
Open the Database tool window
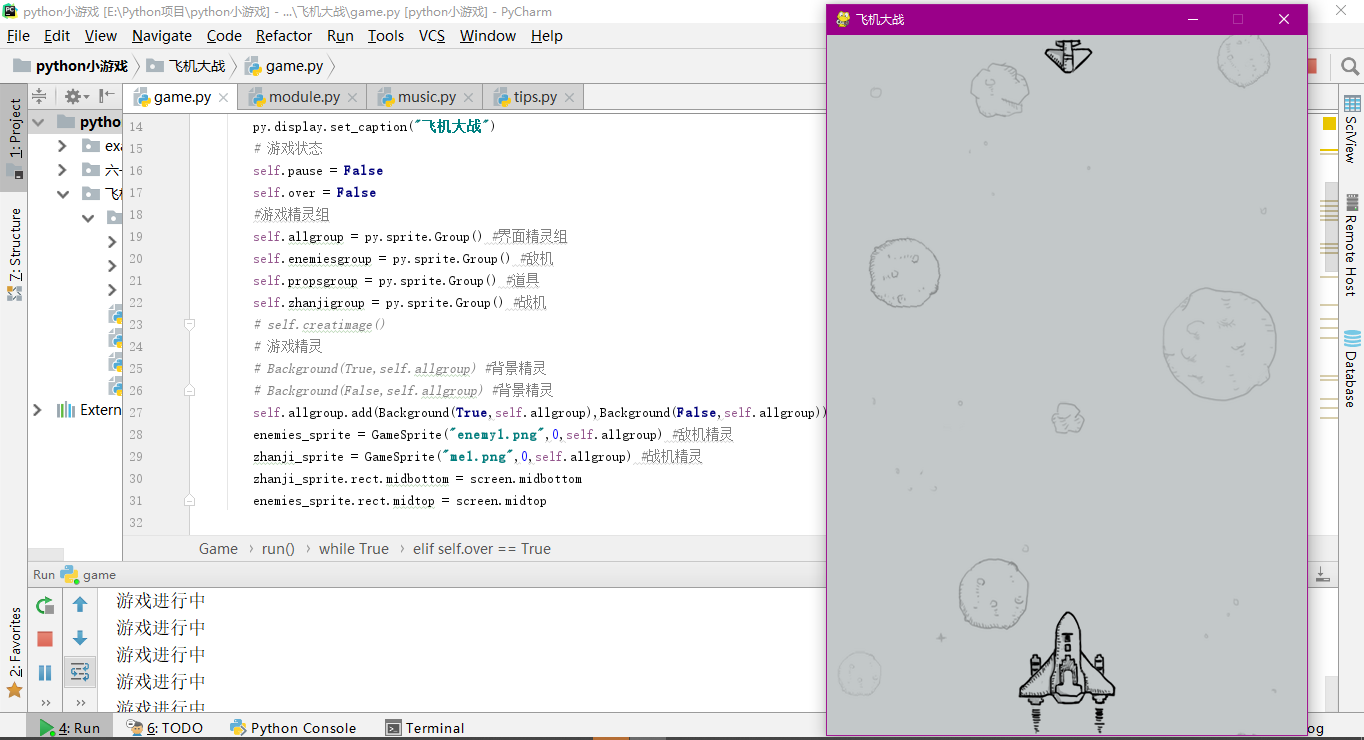[x=1352, y=371]
